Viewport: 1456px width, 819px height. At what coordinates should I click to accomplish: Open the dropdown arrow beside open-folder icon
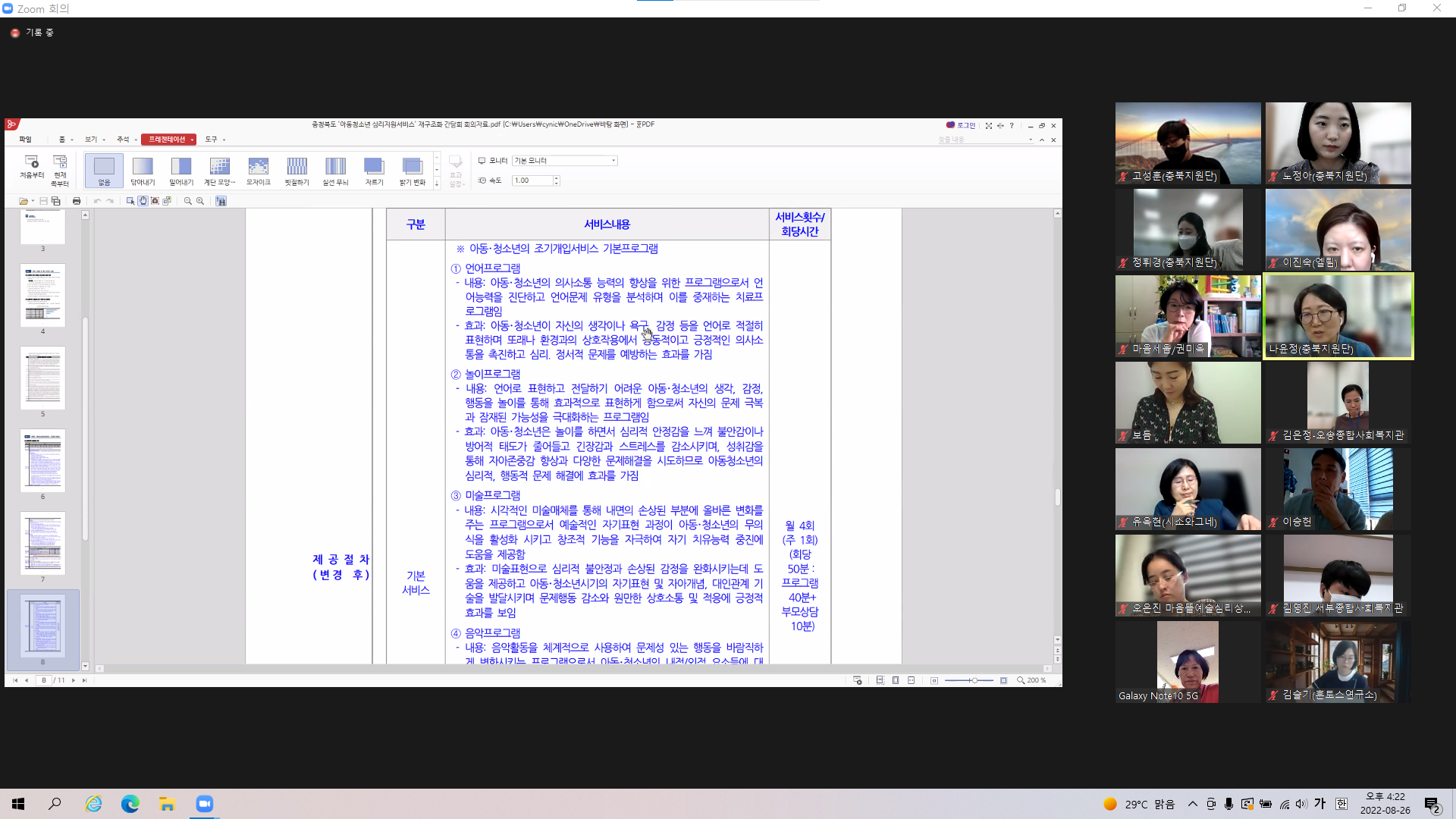(33, 202)
